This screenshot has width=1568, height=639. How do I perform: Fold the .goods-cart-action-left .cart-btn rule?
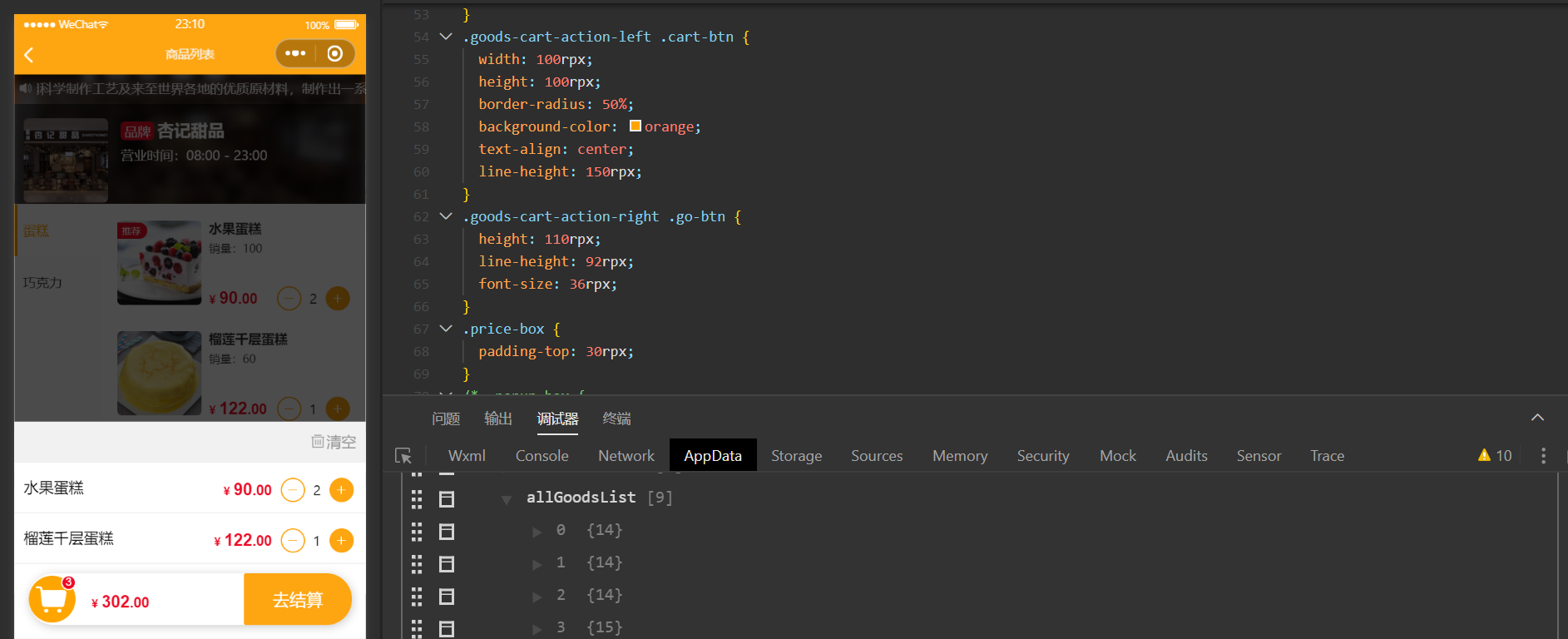click(446, 37)
